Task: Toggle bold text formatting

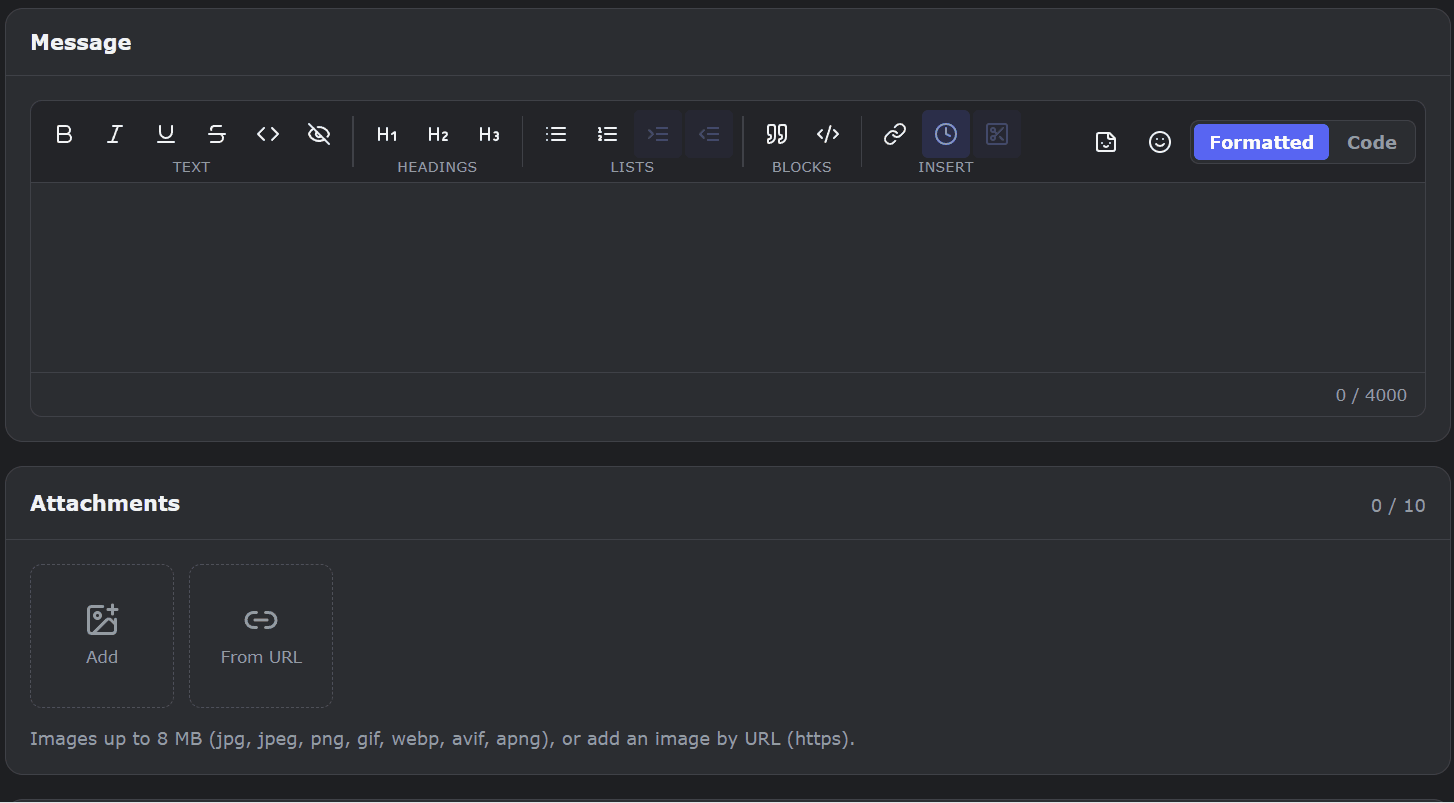Action: click(x=64, y=134)
